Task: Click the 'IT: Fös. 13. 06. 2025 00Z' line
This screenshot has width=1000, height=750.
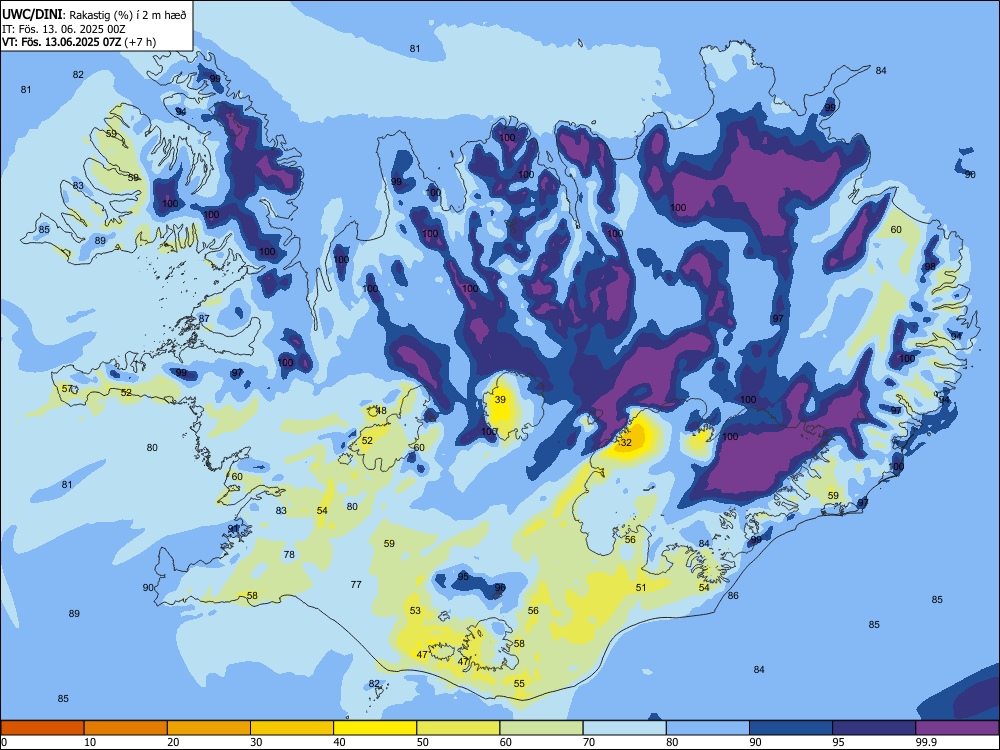Action: (64, 29)
